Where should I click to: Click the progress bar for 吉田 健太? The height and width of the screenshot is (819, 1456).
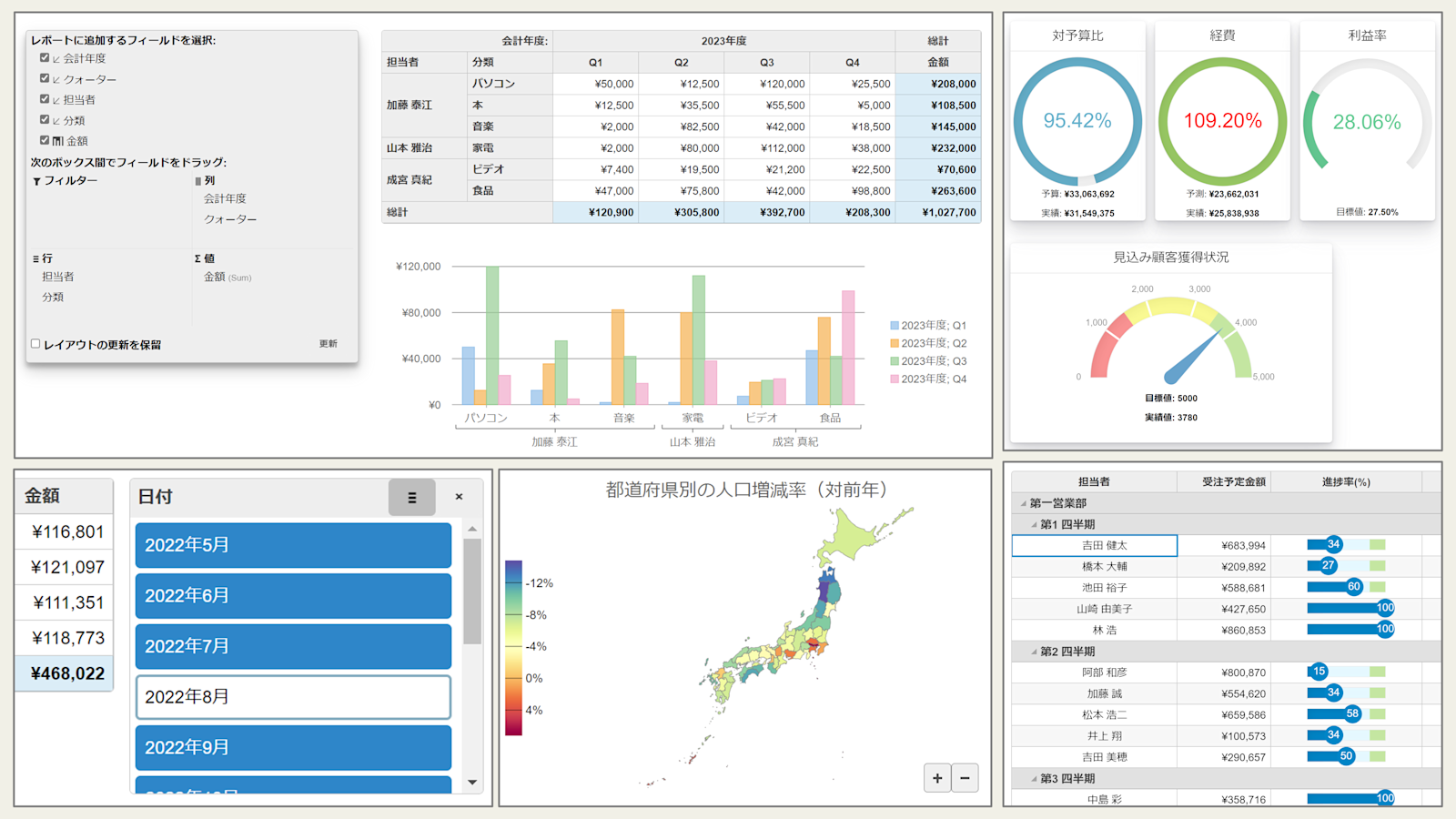coord(1346,545)
